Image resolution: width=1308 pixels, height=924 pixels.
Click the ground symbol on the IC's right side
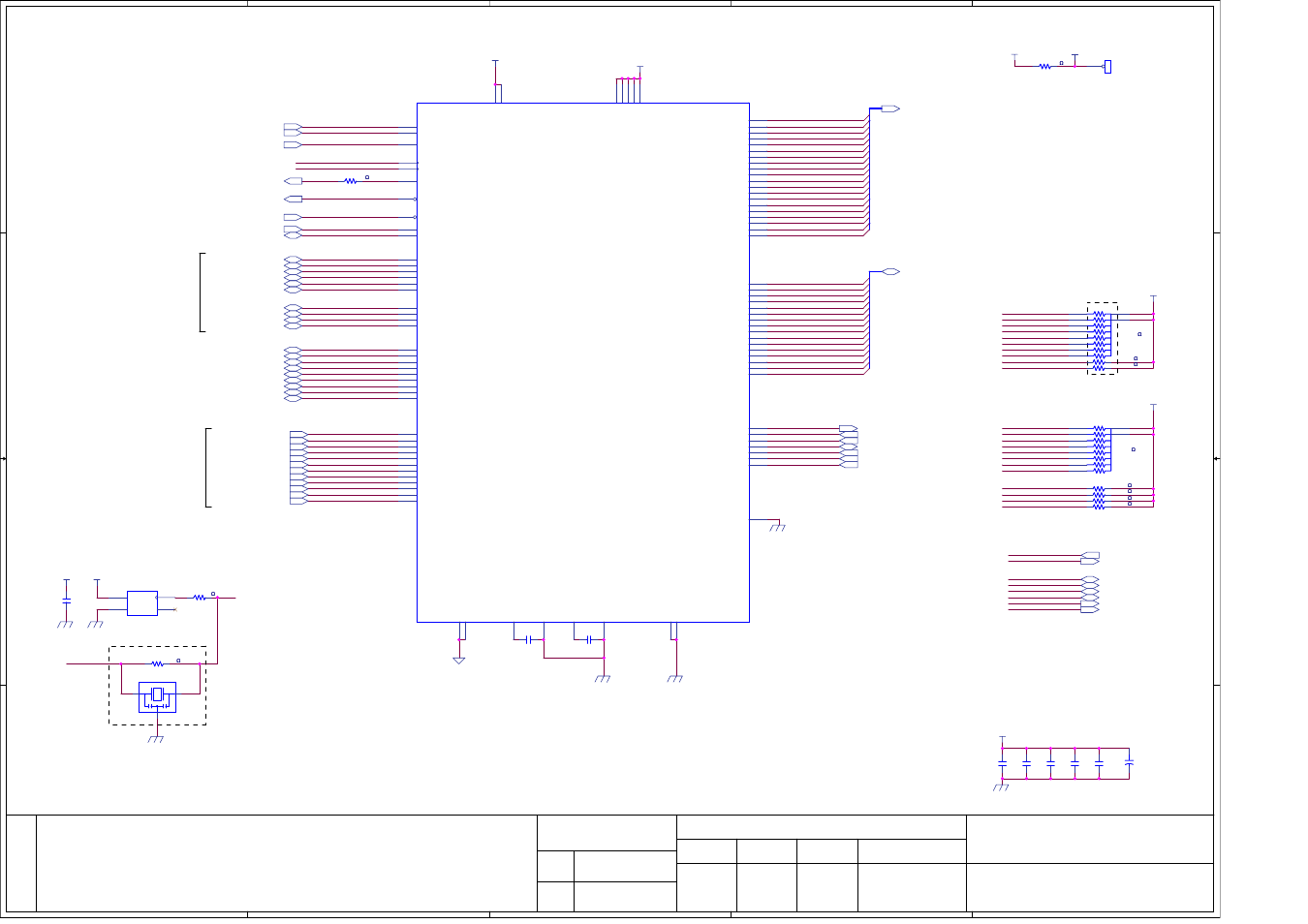pos(777,528)
